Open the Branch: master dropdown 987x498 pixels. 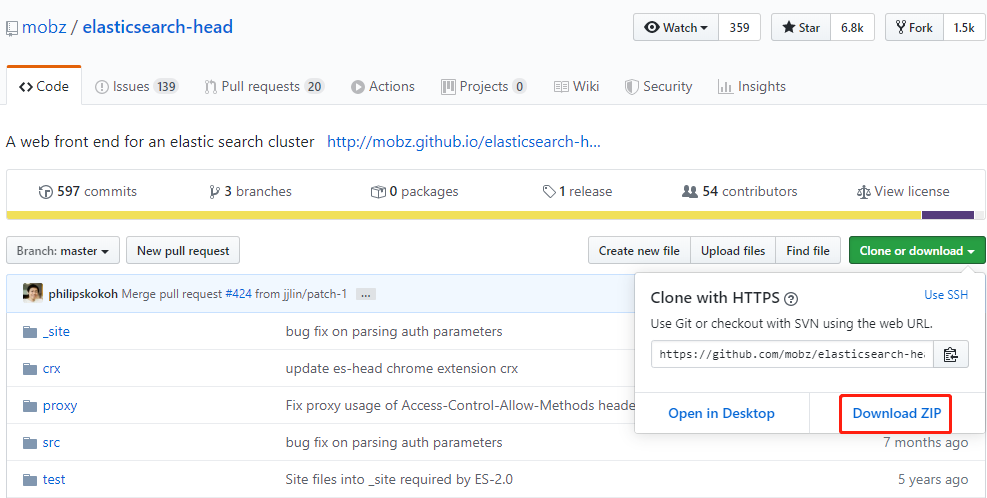click(63, 251)
